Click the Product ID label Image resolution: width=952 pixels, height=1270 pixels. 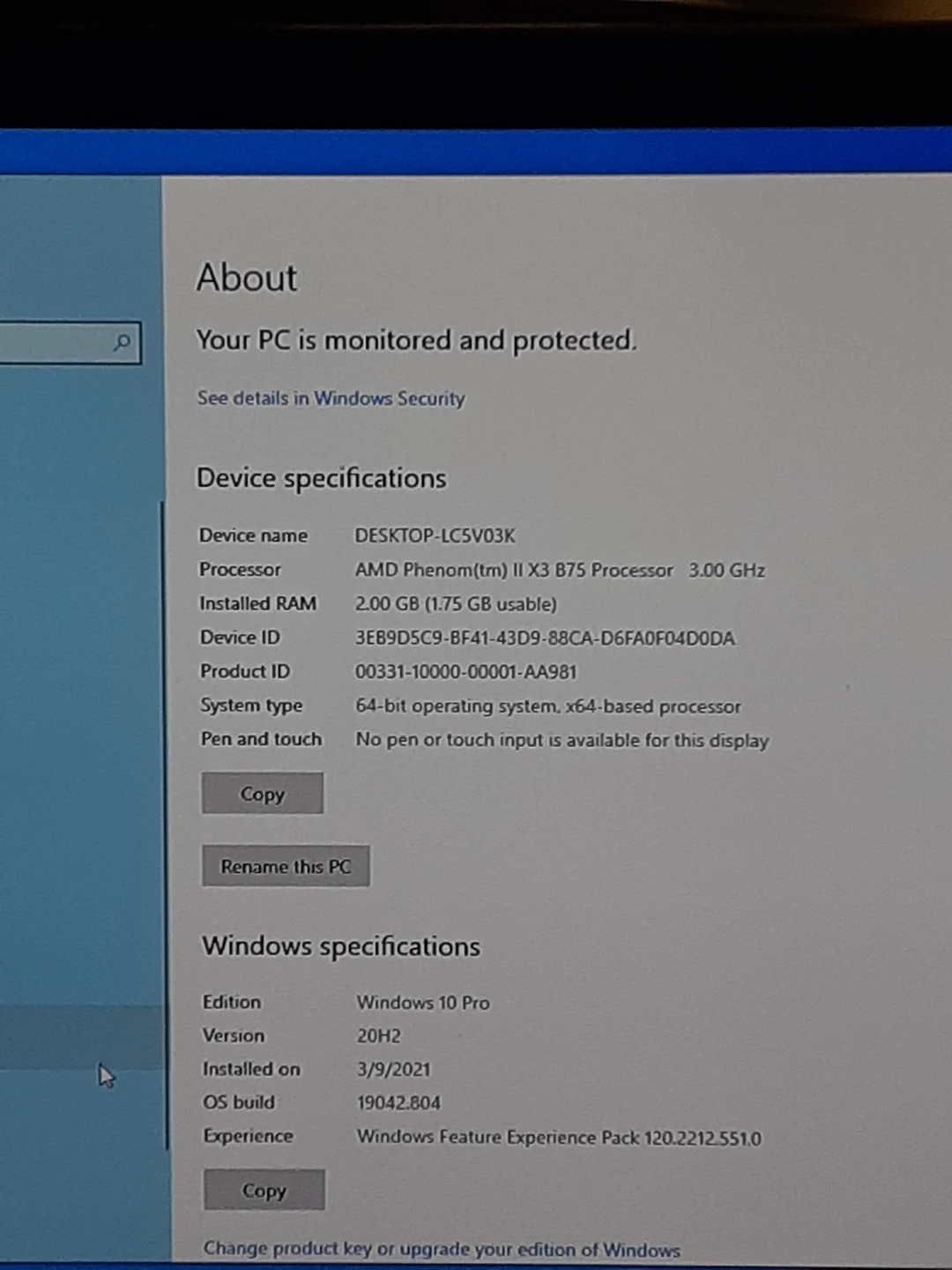pos(245,671)
